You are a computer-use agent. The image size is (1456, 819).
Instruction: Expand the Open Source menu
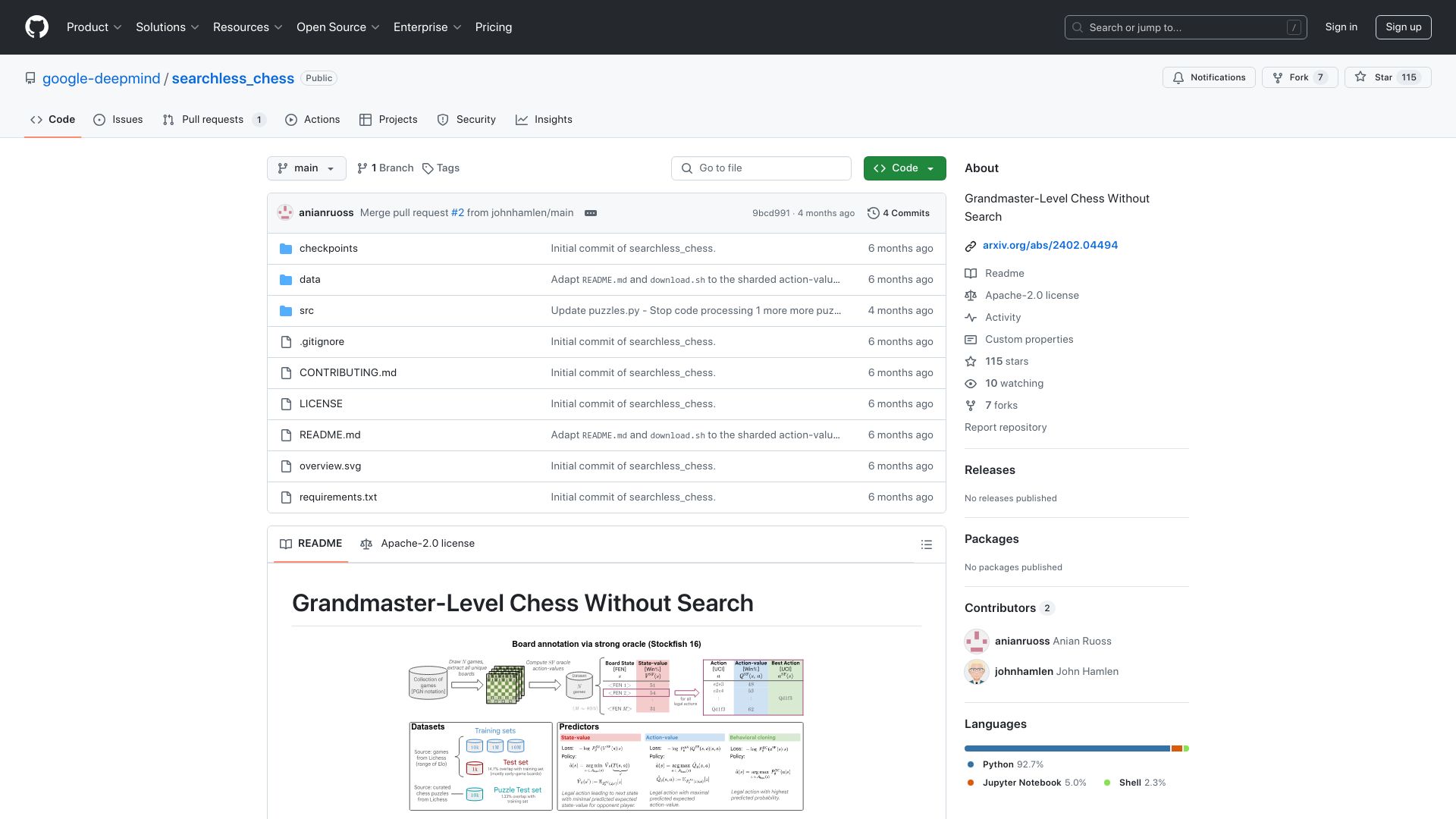338,27
